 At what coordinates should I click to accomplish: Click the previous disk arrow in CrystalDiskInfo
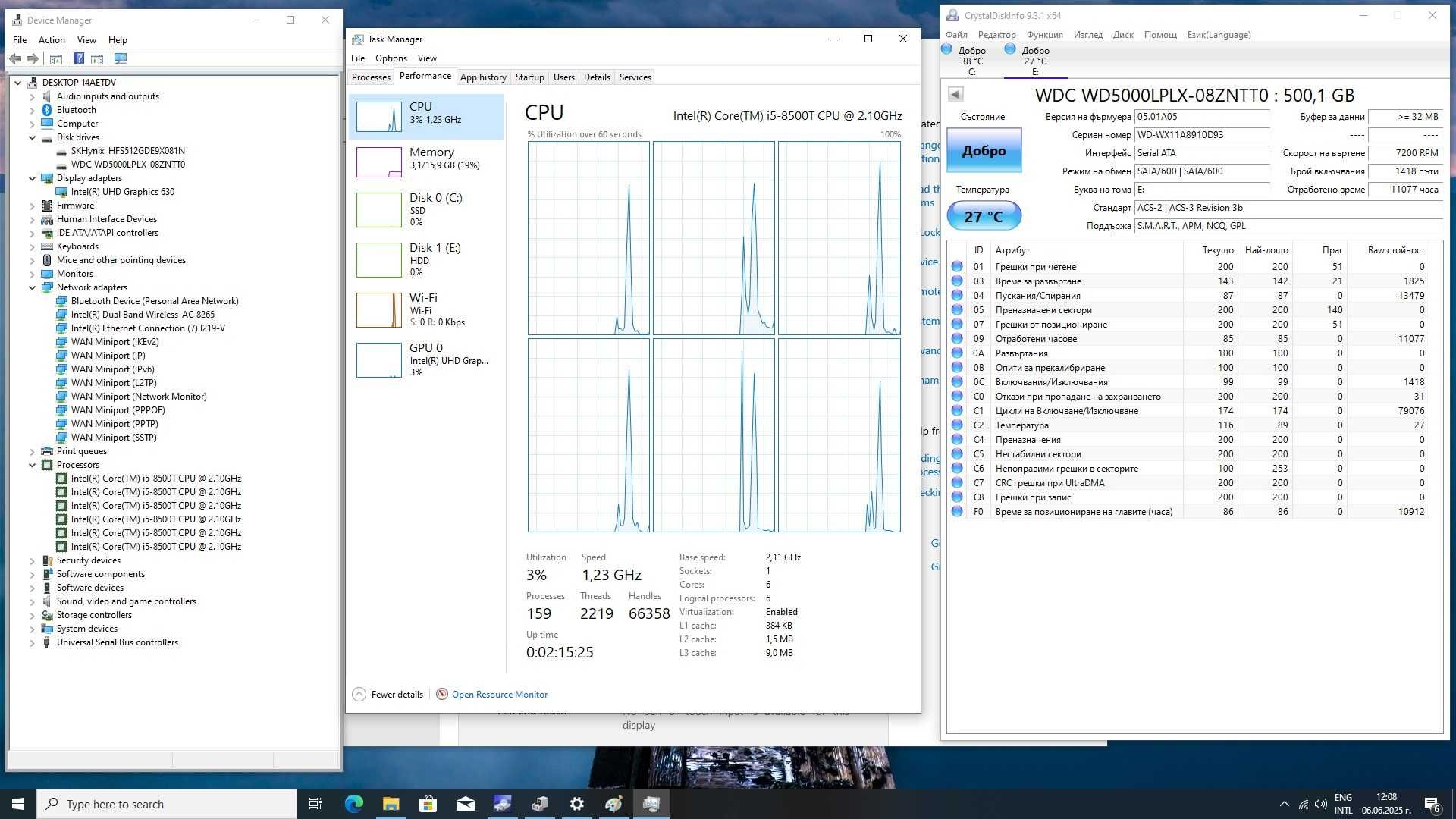point(955,94)
